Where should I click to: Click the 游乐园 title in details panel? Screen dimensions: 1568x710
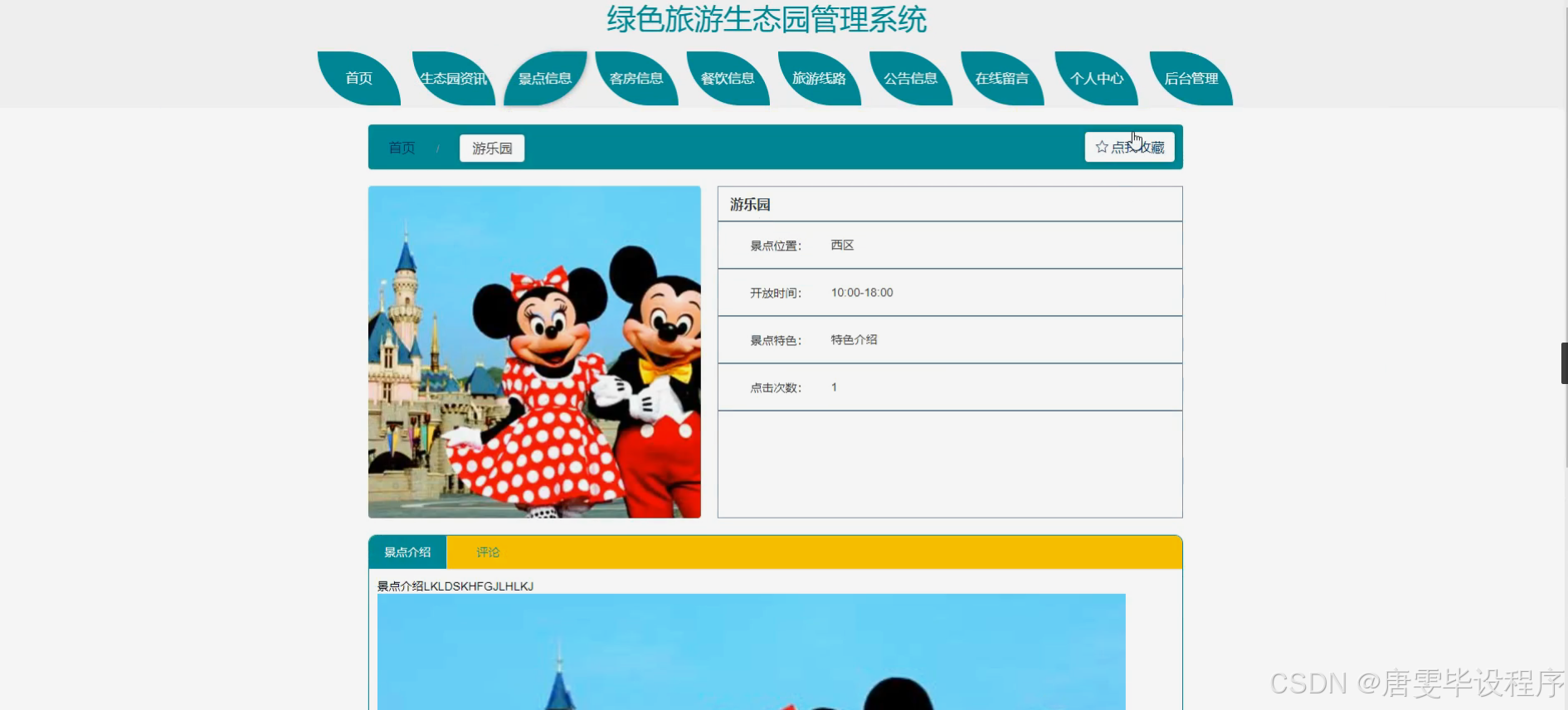click(750, 204)
